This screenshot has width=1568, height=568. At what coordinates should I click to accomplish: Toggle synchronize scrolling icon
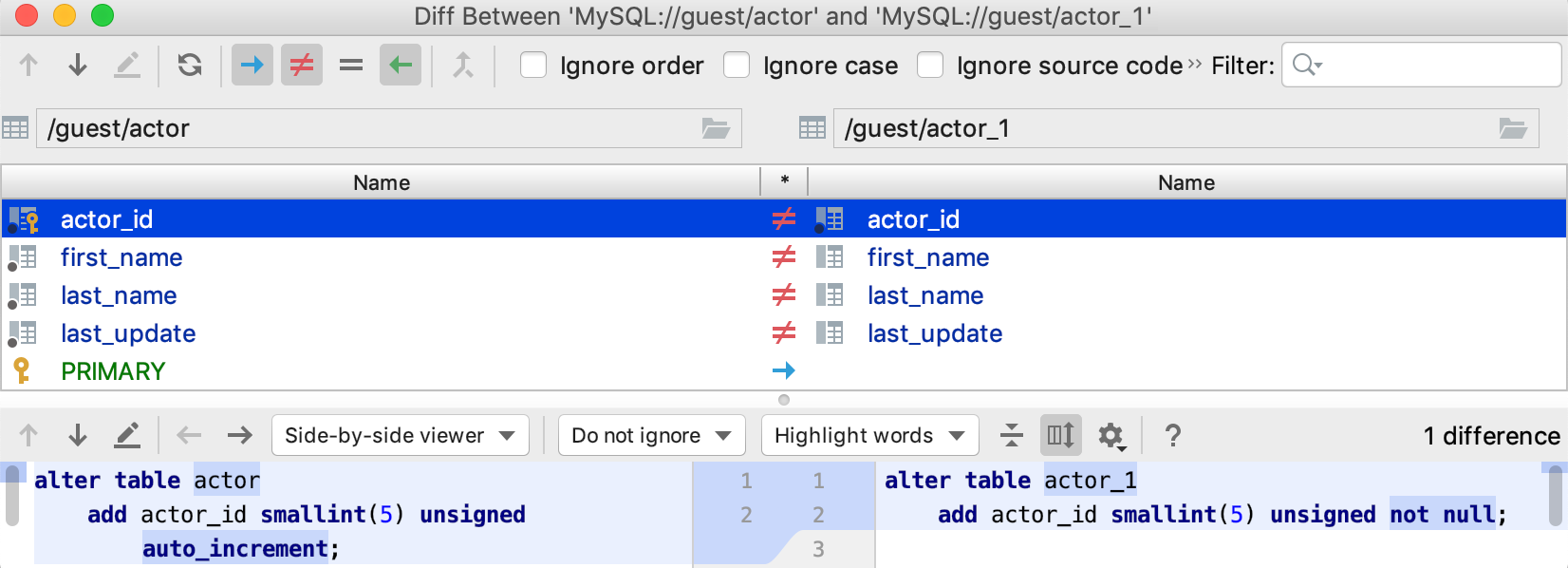1060,436
